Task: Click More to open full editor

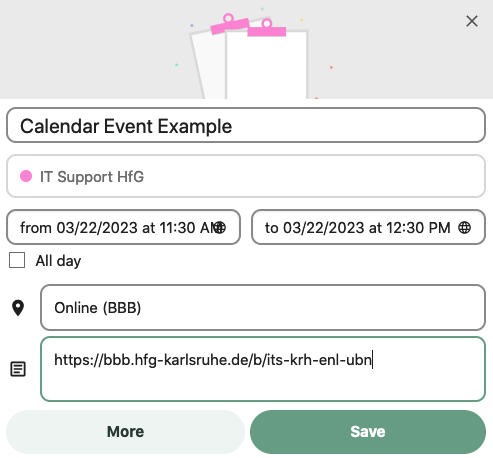Action: [x=125, y=432]
